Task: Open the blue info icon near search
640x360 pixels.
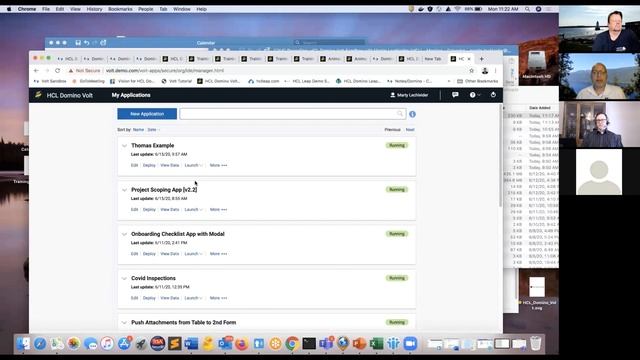Action: (412, 114)
